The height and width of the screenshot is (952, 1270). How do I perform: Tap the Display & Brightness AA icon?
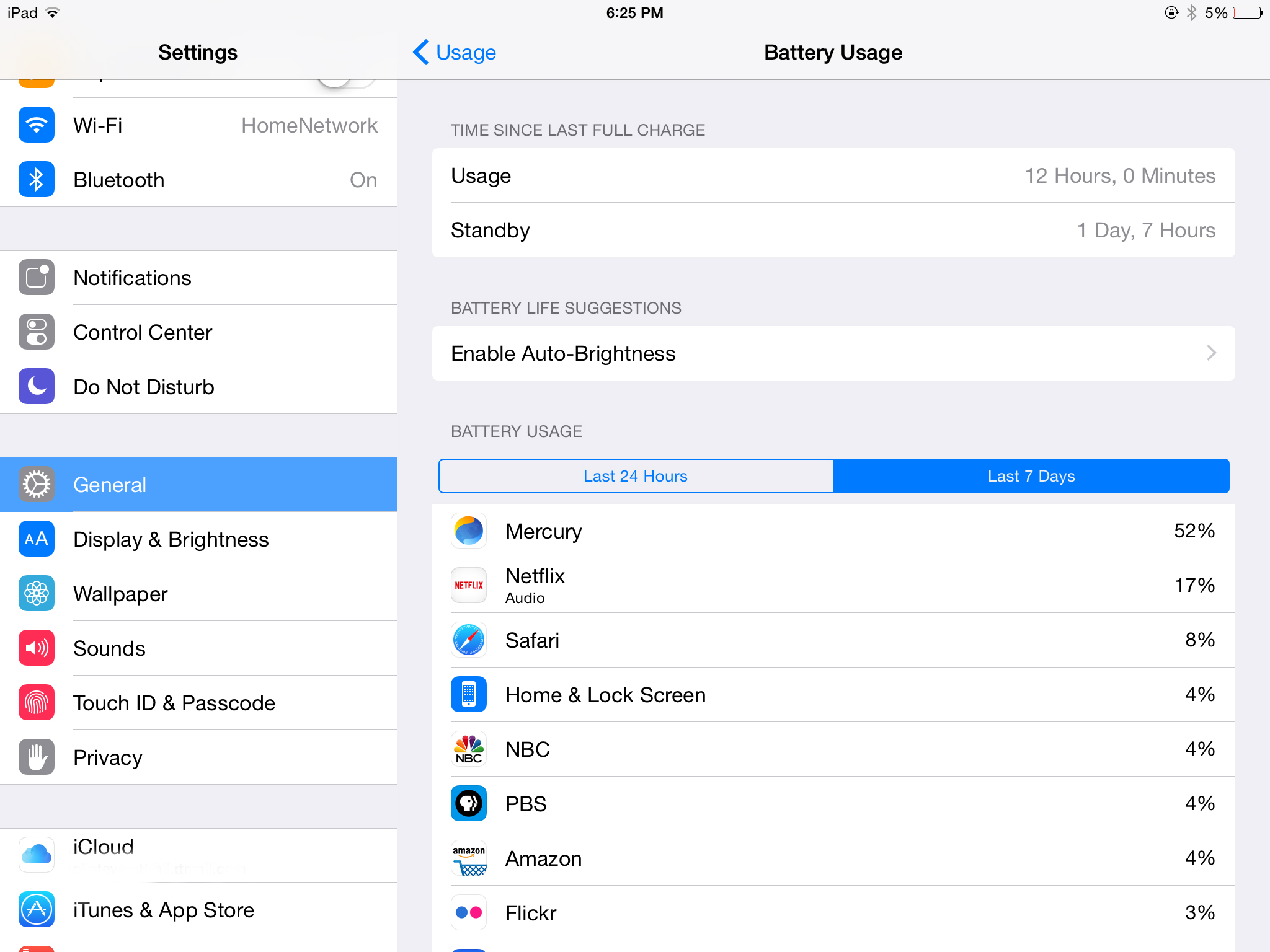tap(37, 539)
